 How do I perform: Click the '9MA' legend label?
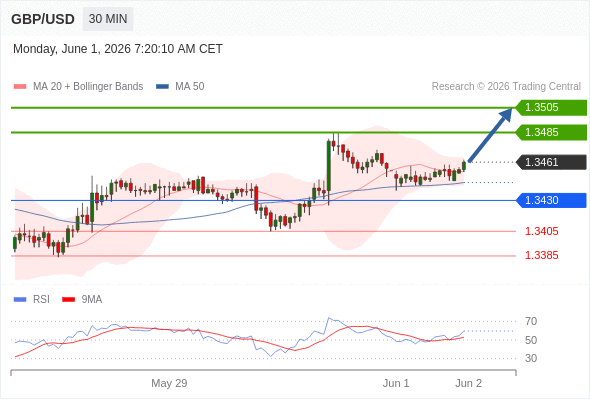(x=92, y=300)
